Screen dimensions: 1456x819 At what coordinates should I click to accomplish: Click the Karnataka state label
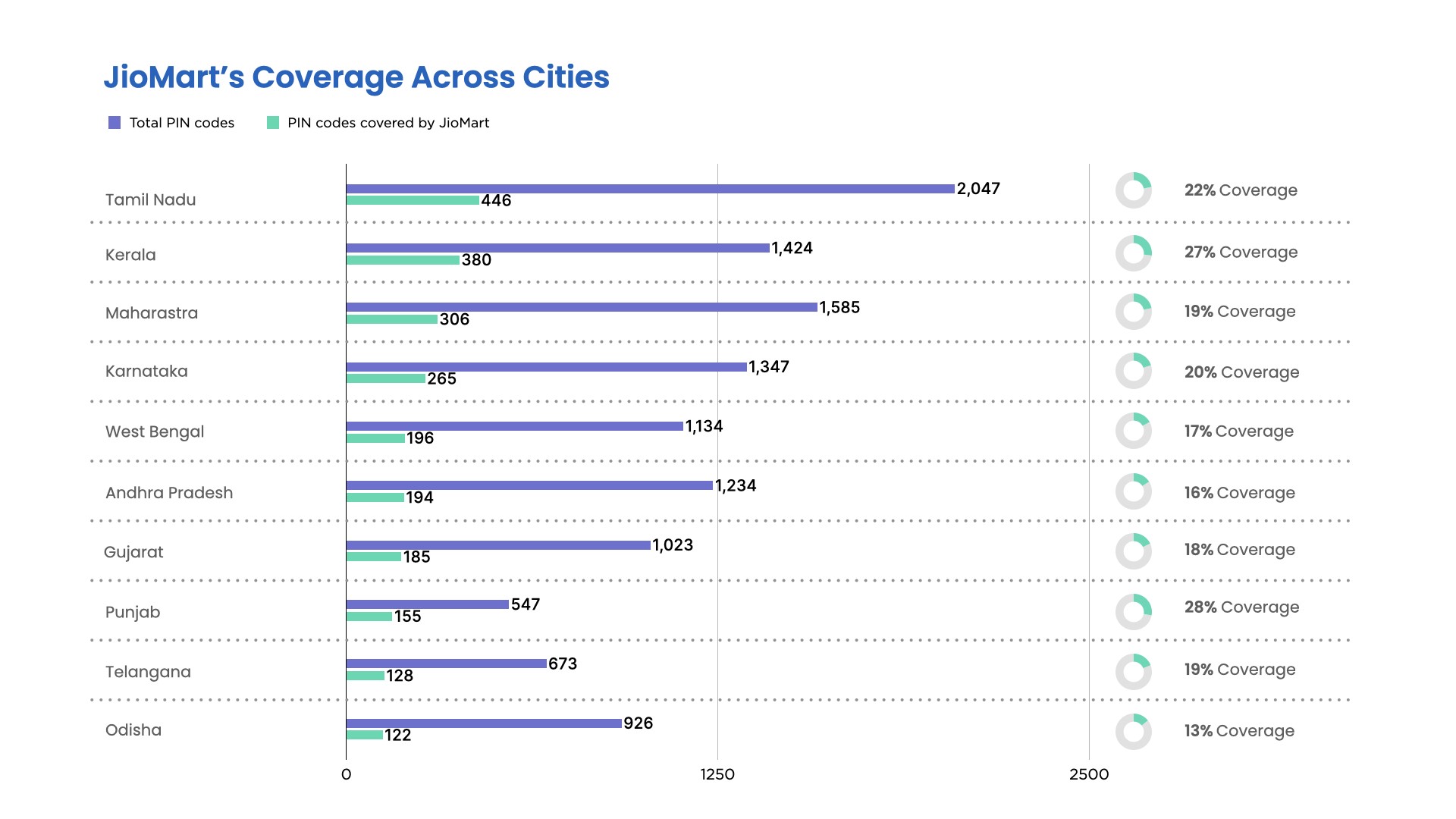coord(146,372)
